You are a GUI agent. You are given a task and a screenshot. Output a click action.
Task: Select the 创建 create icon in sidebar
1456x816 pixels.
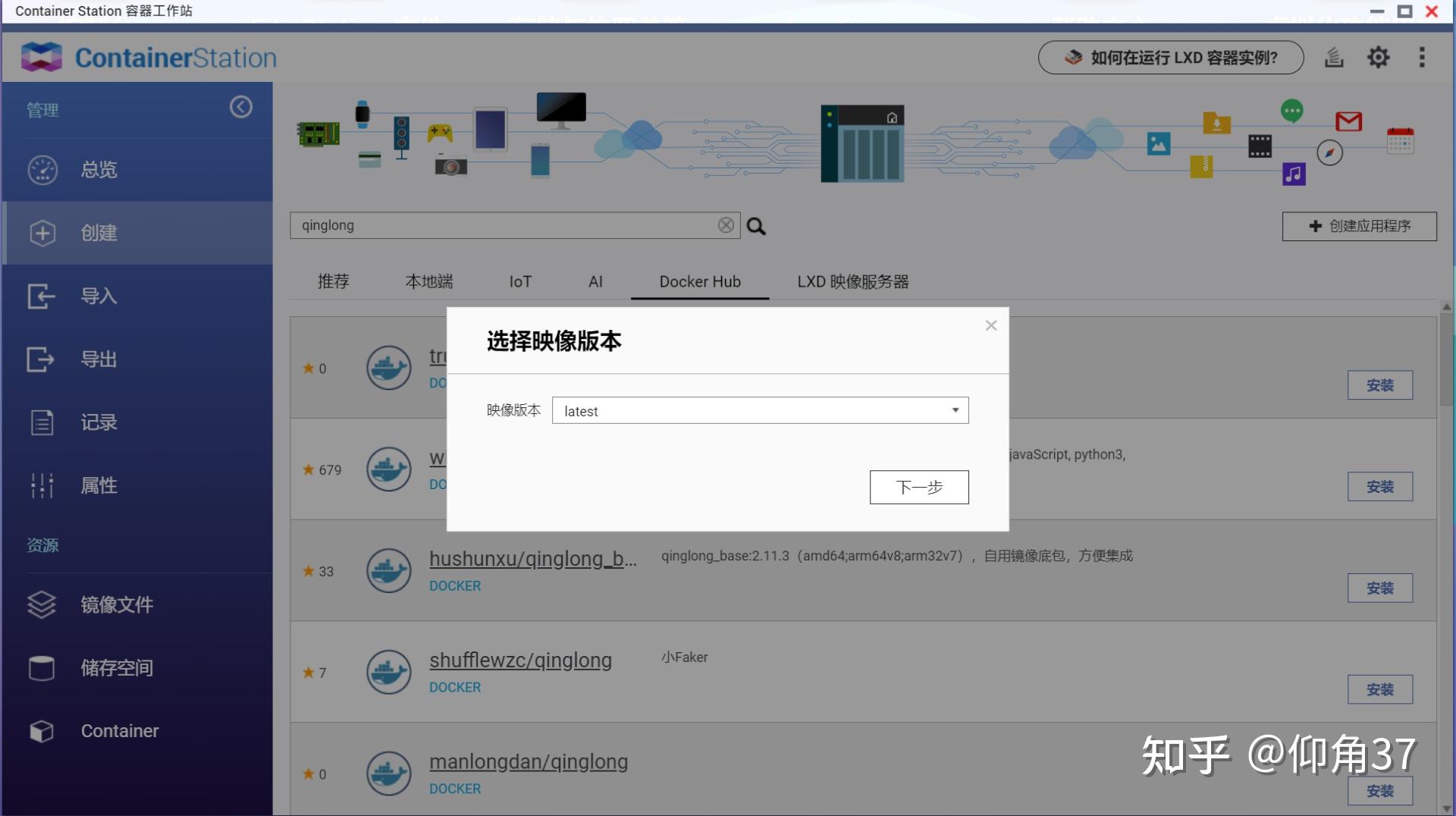coord(42,233)
